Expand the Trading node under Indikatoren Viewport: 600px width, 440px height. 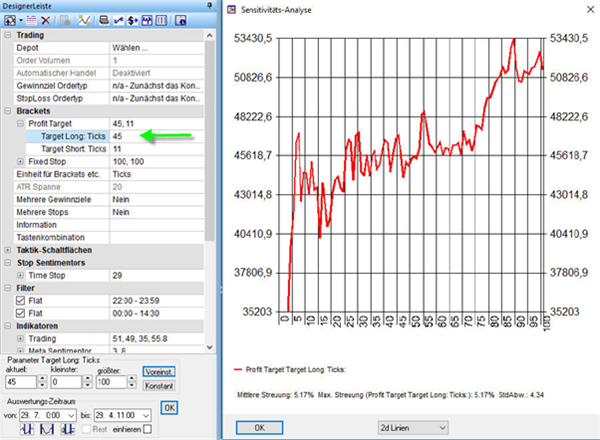click(x=20, y=339)
